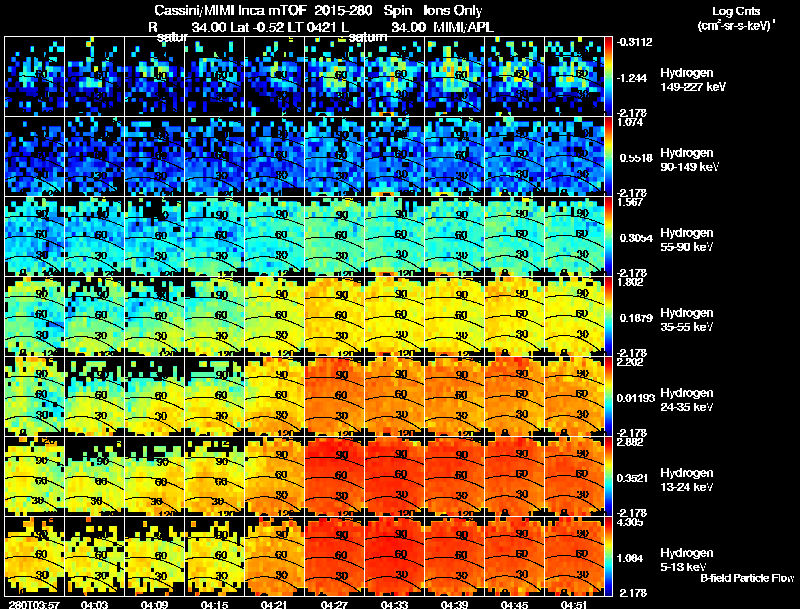Click the '1.802' color scale value
800x609 pixels.
pyautogui.click(x=630, y=282)
